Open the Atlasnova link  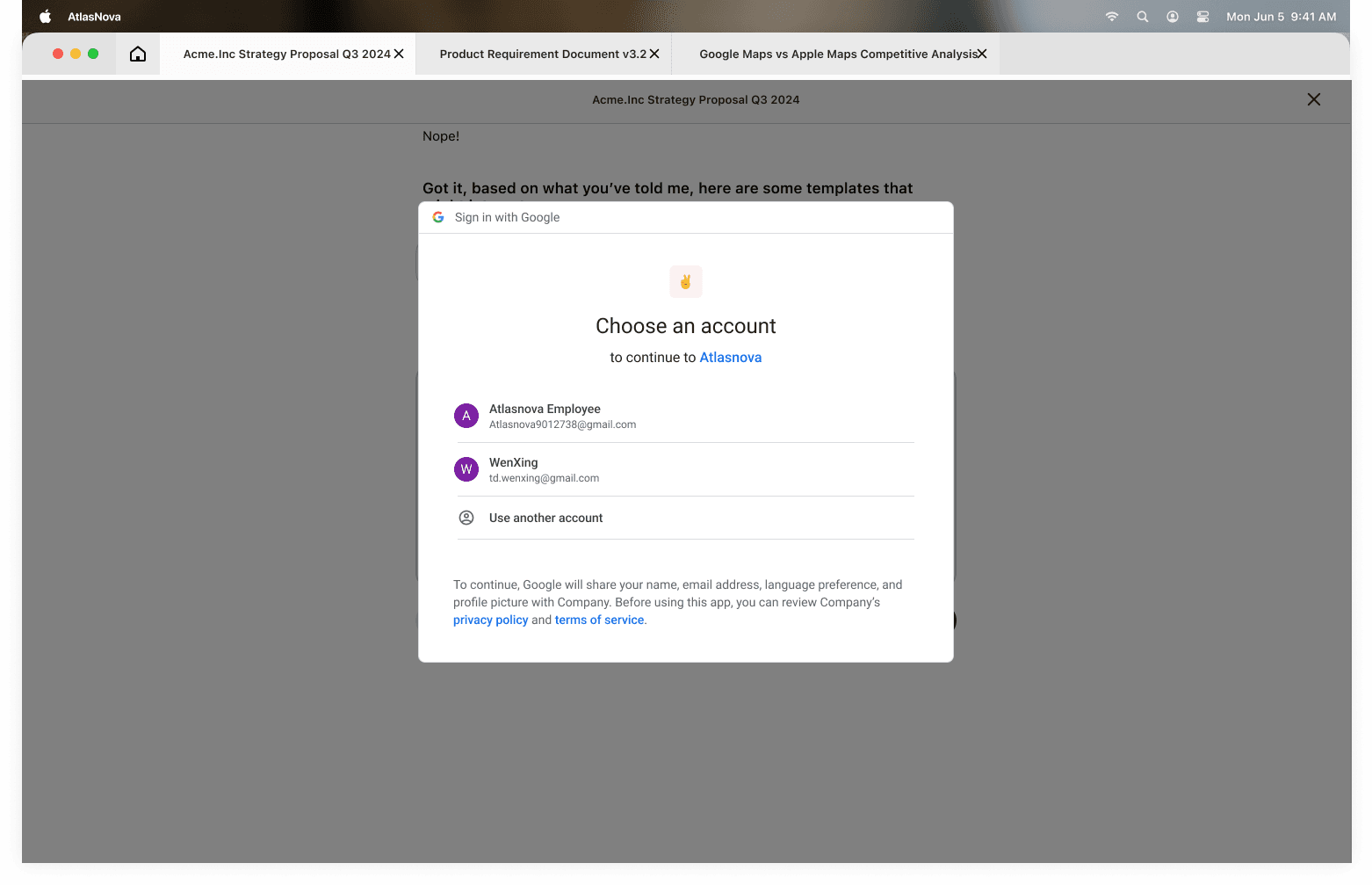coord(731,357)
